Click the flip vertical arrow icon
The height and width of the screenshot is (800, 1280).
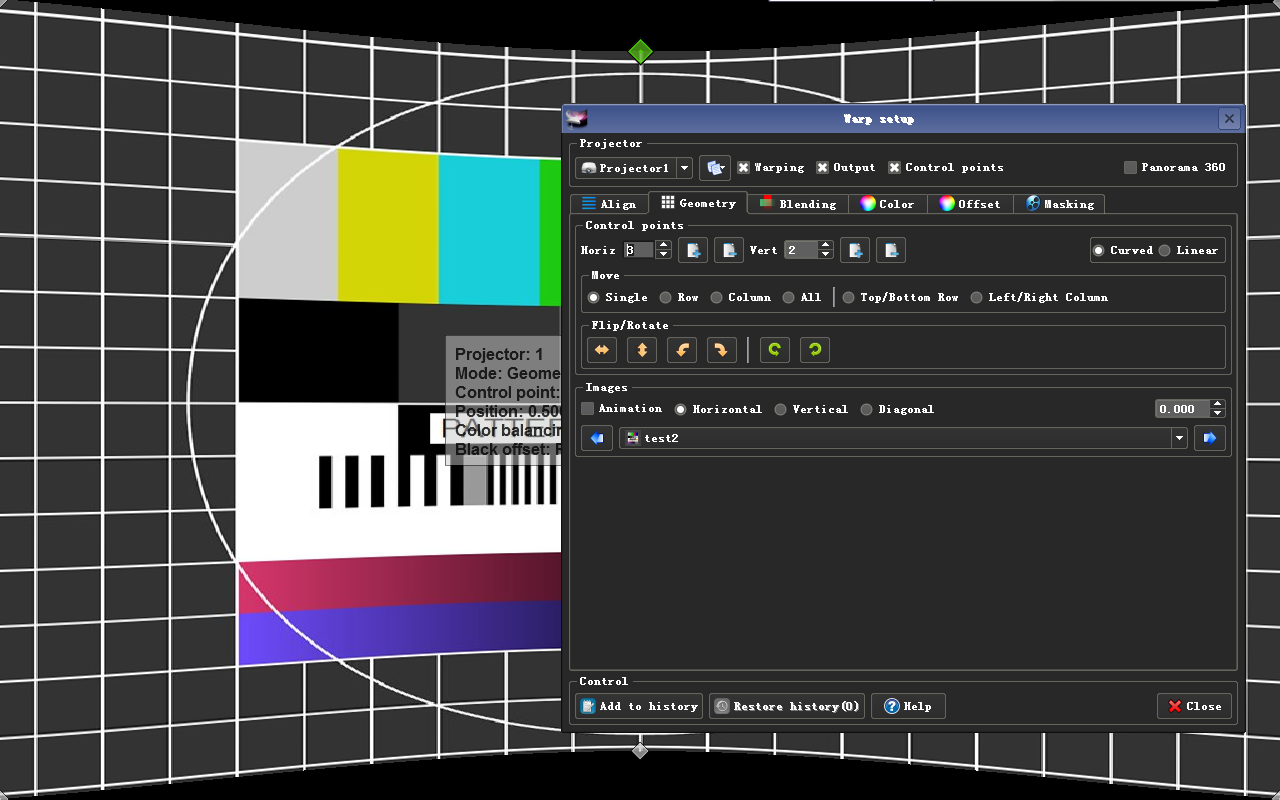641,350
